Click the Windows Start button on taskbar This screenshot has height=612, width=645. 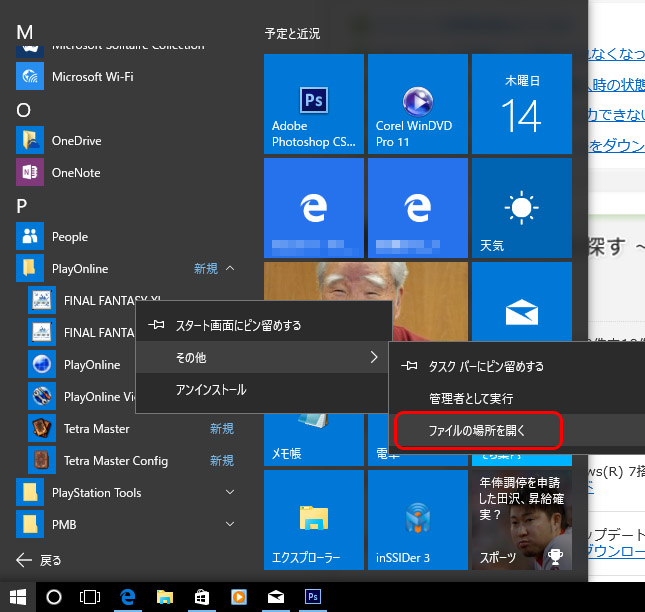click(18, 597)
